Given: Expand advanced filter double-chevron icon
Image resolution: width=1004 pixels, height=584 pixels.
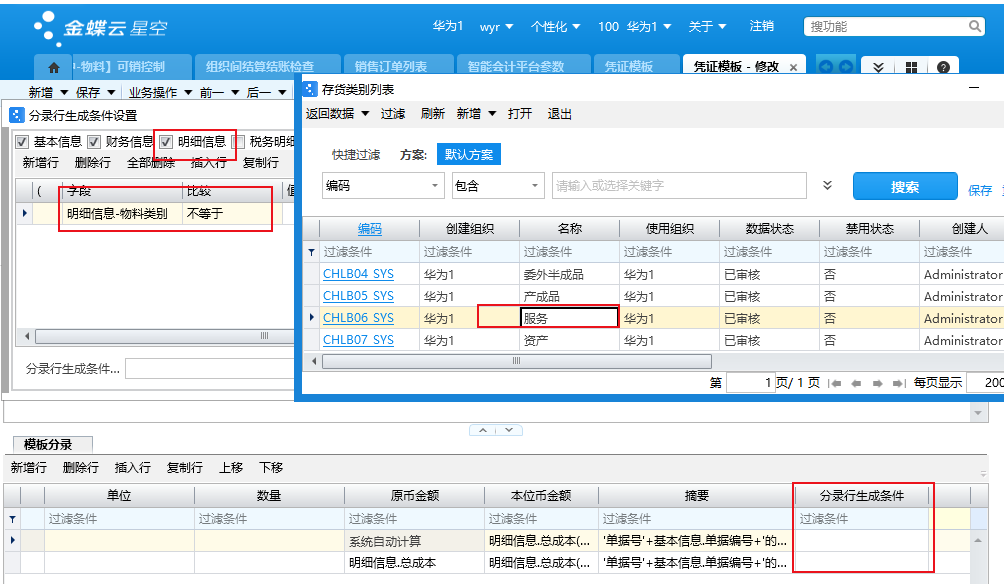Looking at the screenshot, I should point(827,185).
